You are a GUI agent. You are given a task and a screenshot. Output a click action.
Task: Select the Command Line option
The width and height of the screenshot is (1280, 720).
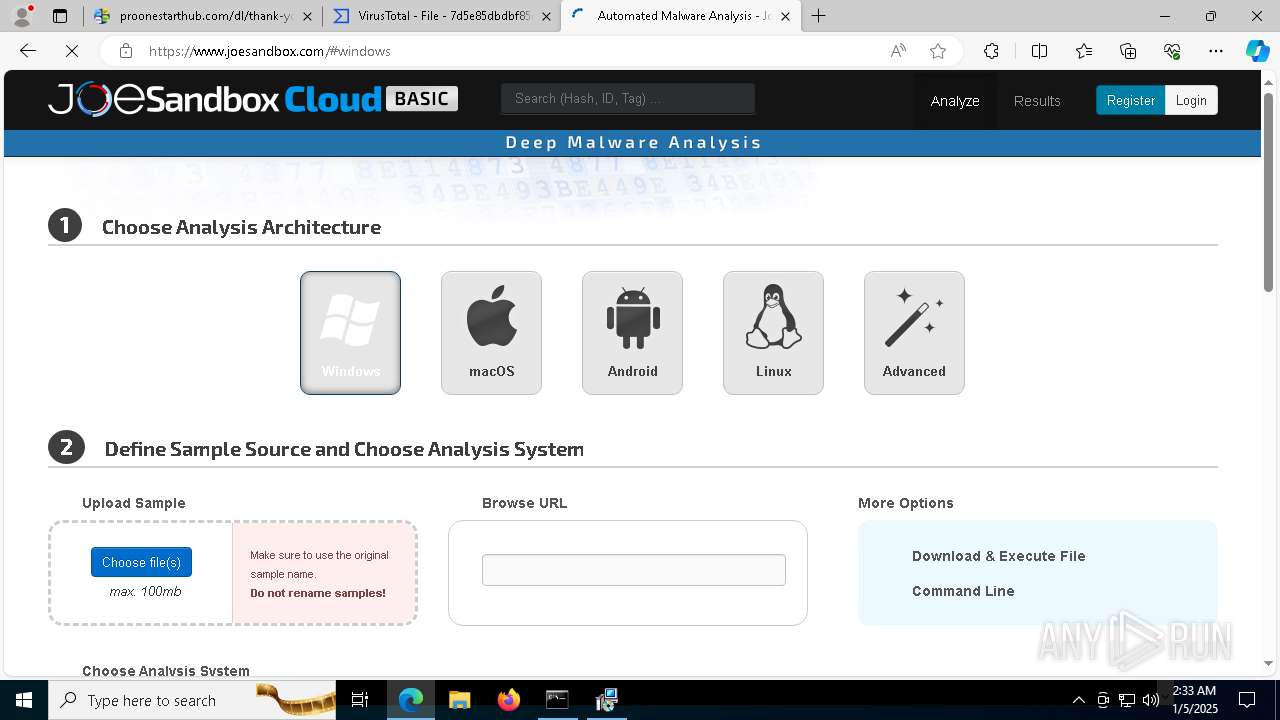pos(963,591)
